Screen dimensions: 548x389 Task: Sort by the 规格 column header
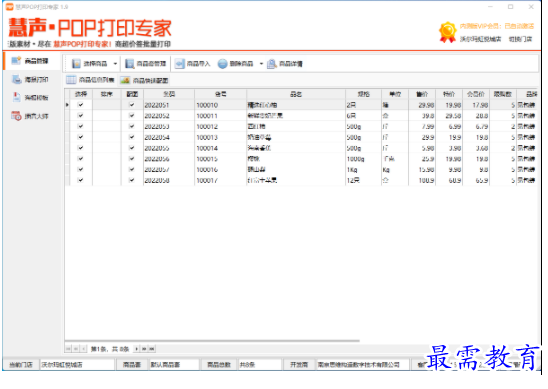coord(363,94)
